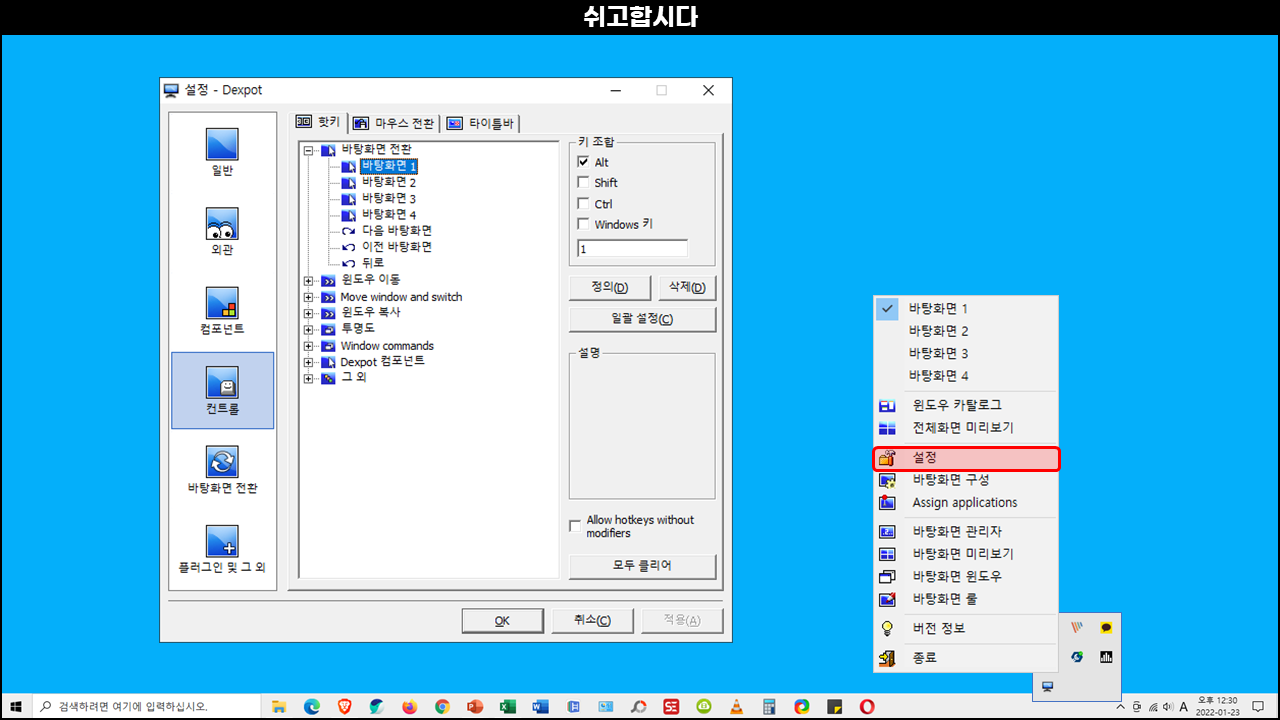Image resolution: width=1280 pixels, height=720 pixels.
Task: Open 바탕화면 윈도우 from the context menu
Action: (x=966, y=576)
